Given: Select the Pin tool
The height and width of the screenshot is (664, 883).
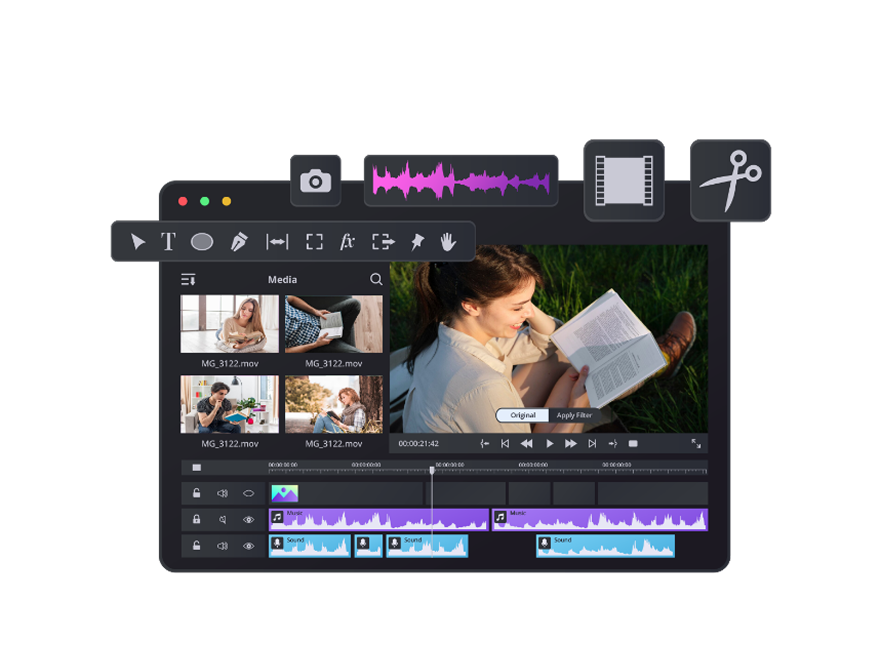Looking at the screenshot, I should [417, 241].
